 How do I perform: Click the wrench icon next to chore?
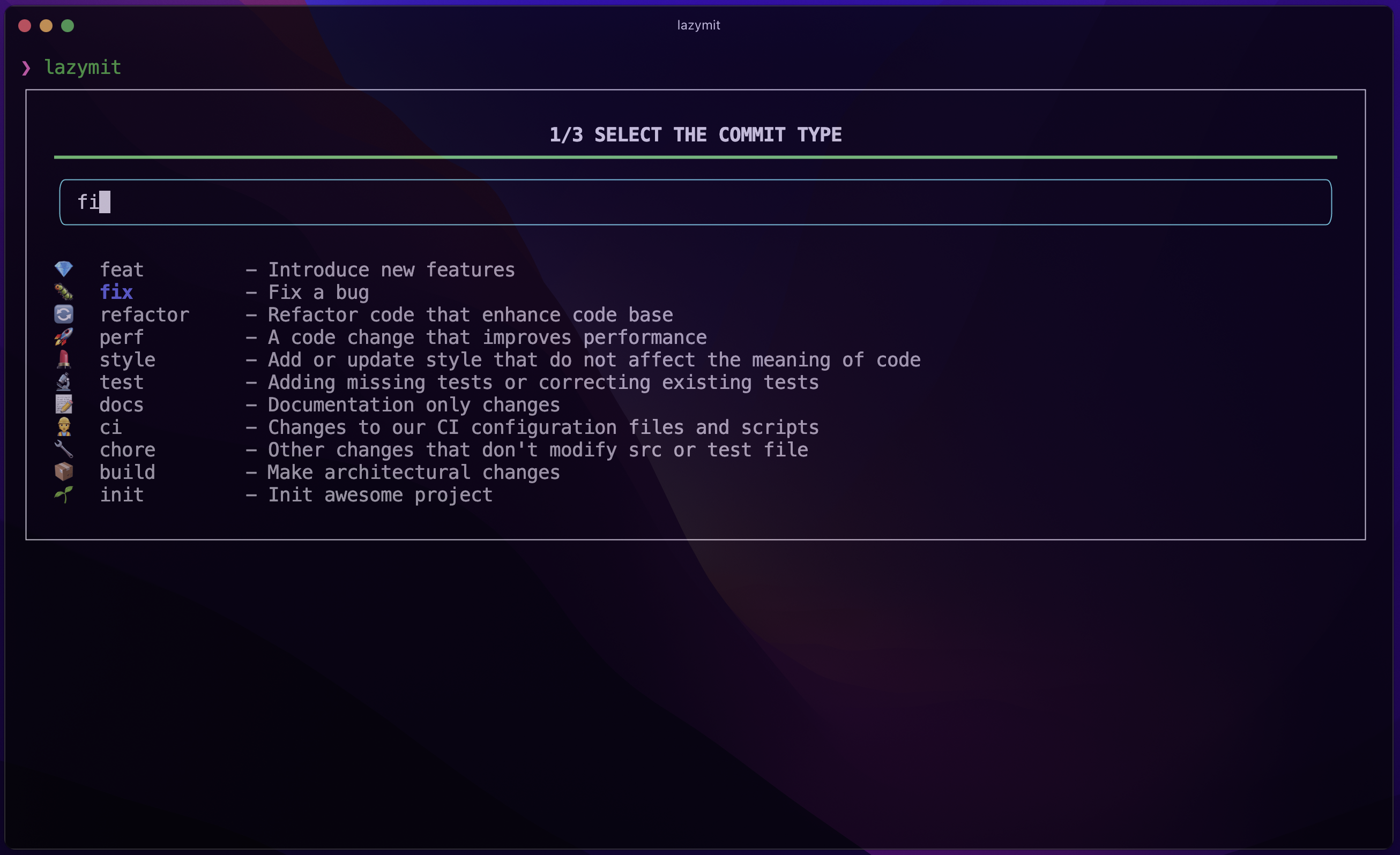pos(64,449)
